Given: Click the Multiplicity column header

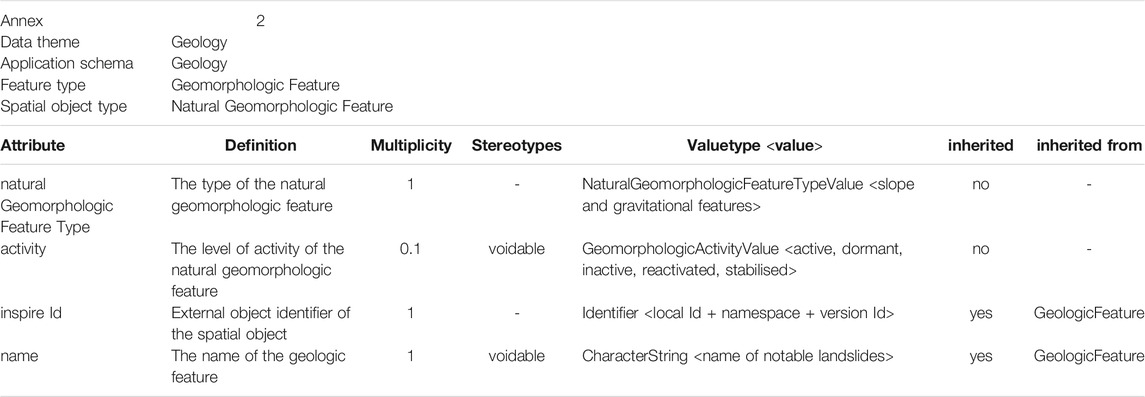Looking at the screenshot, I should tap(410, 146).
